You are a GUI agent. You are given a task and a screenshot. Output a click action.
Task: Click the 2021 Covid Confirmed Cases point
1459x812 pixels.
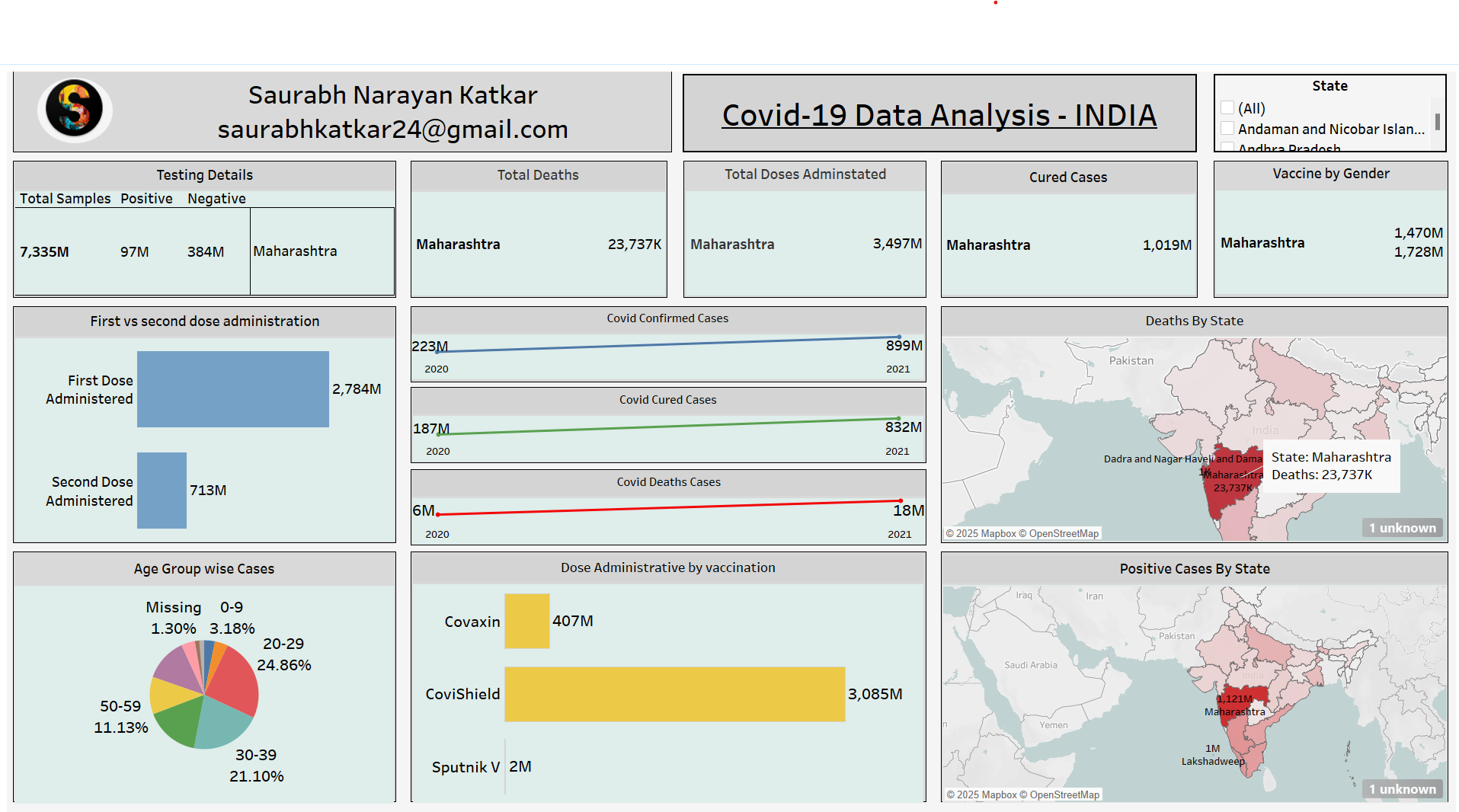tap(899, 337)
